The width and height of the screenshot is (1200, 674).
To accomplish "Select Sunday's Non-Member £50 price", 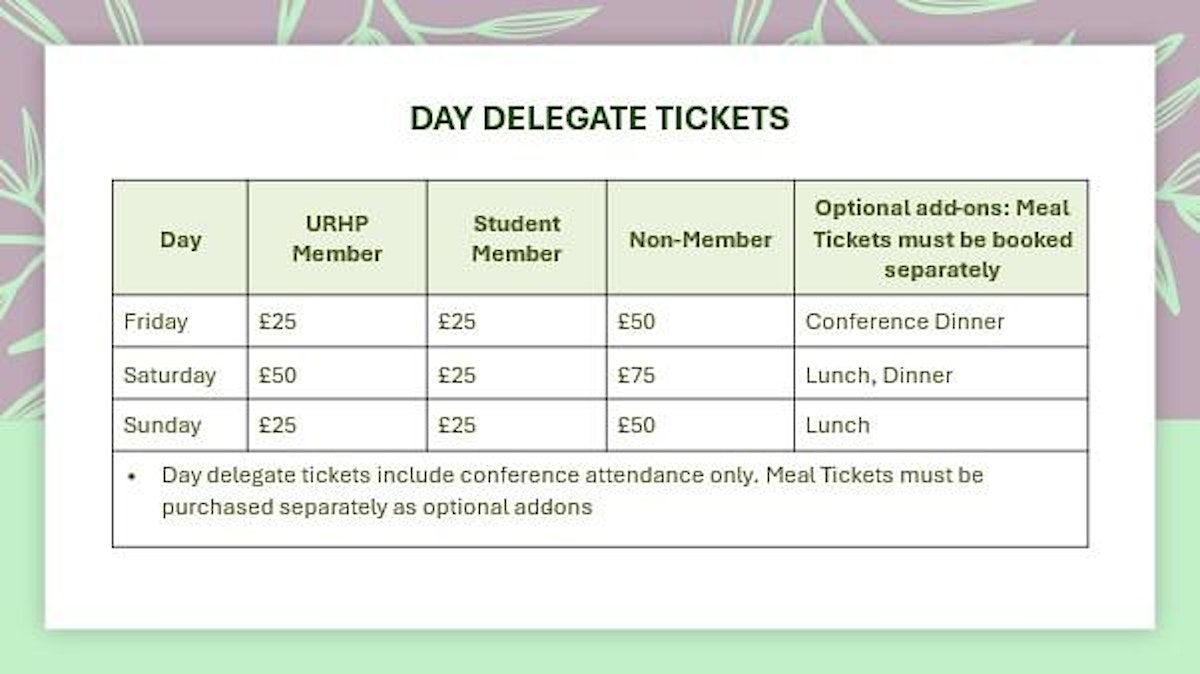I will (636, 425).
